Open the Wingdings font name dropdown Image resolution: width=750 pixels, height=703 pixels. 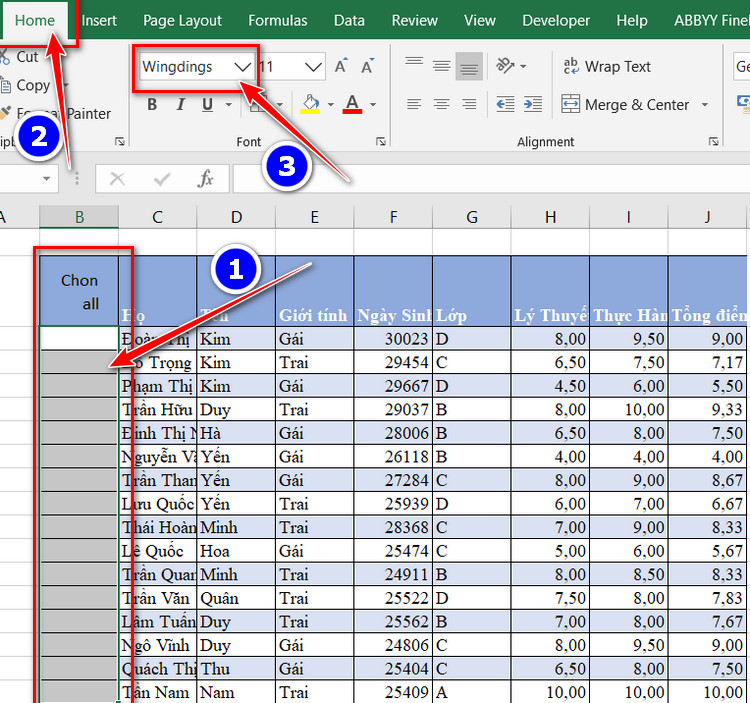[242, 67]
